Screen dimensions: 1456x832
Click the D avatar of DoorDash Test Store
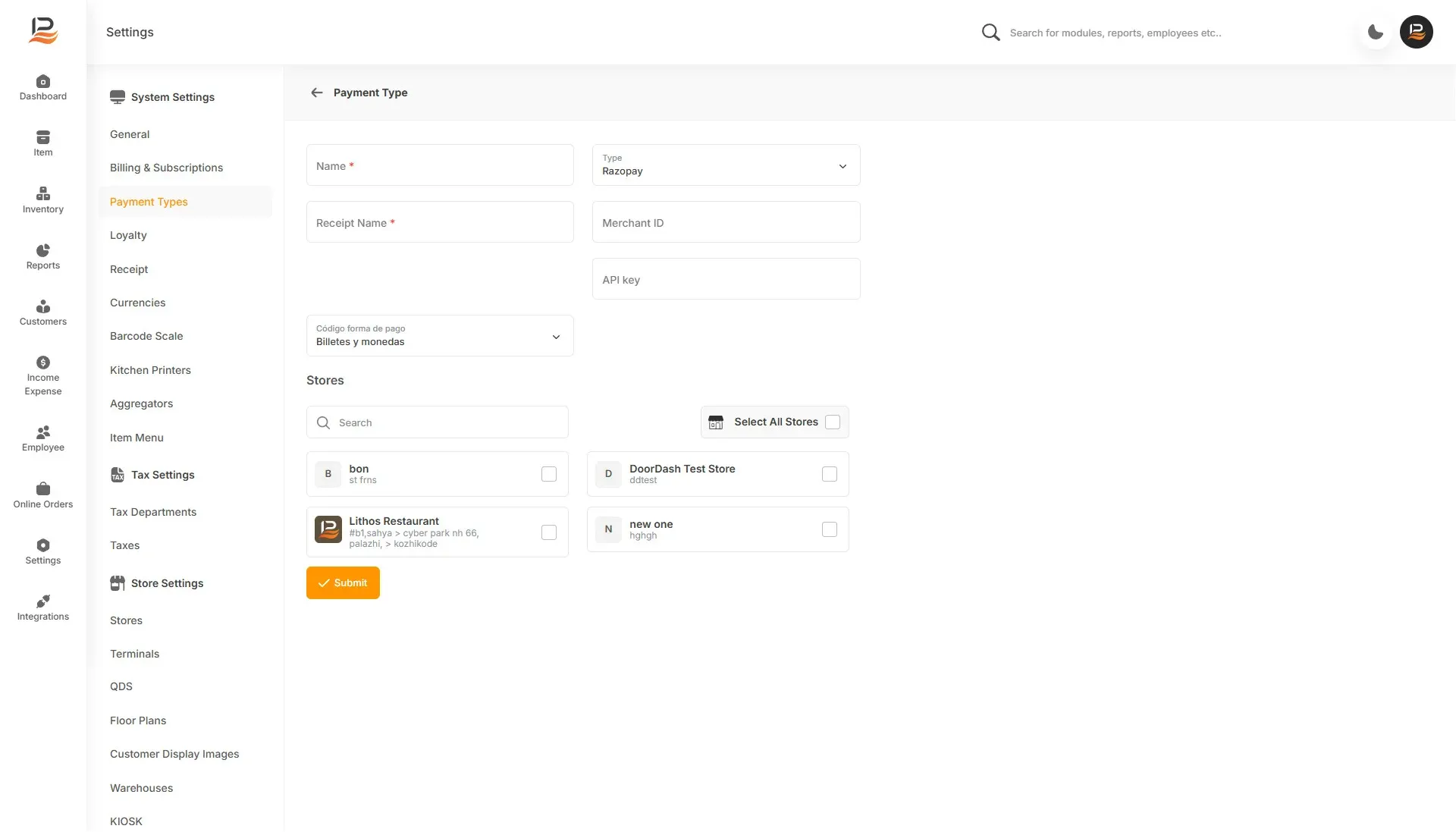pyautogui.click(x=608, y=474)
